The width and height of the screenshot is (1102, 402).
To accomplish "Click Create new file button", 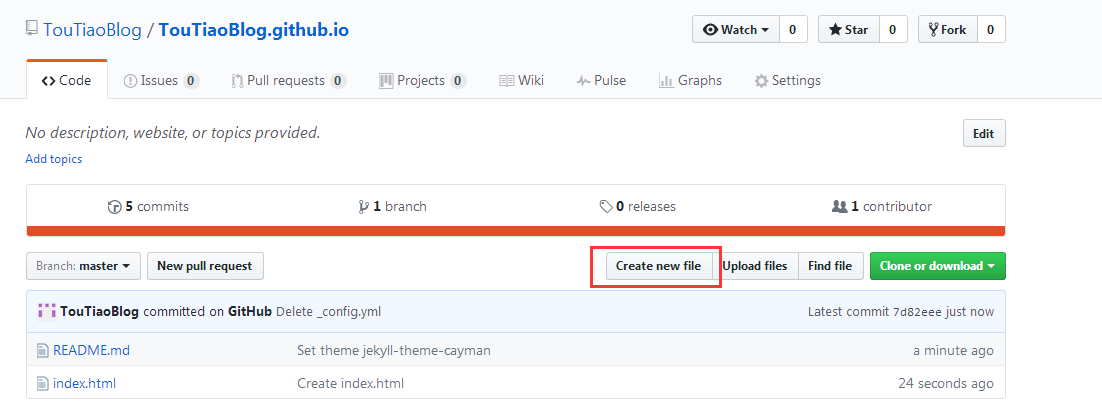I will point(659,266).
